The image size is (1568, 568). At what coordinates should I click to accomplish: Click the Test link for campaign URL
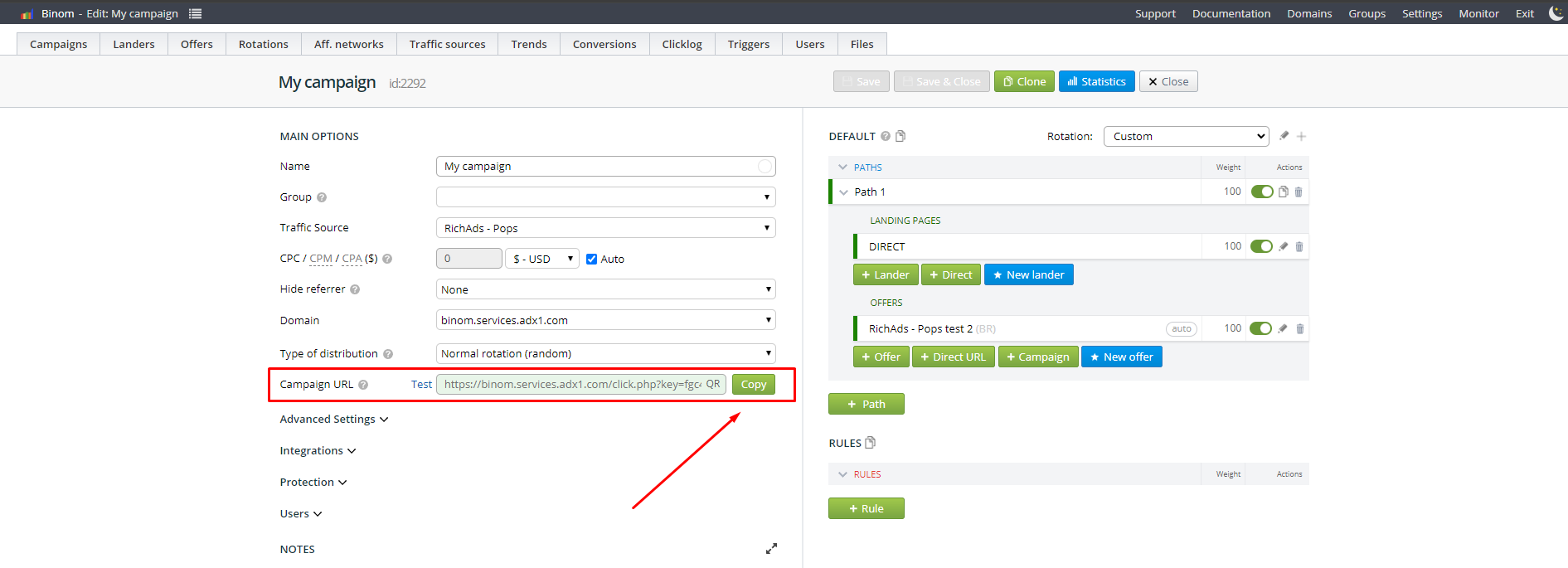[x=421, y=385]
